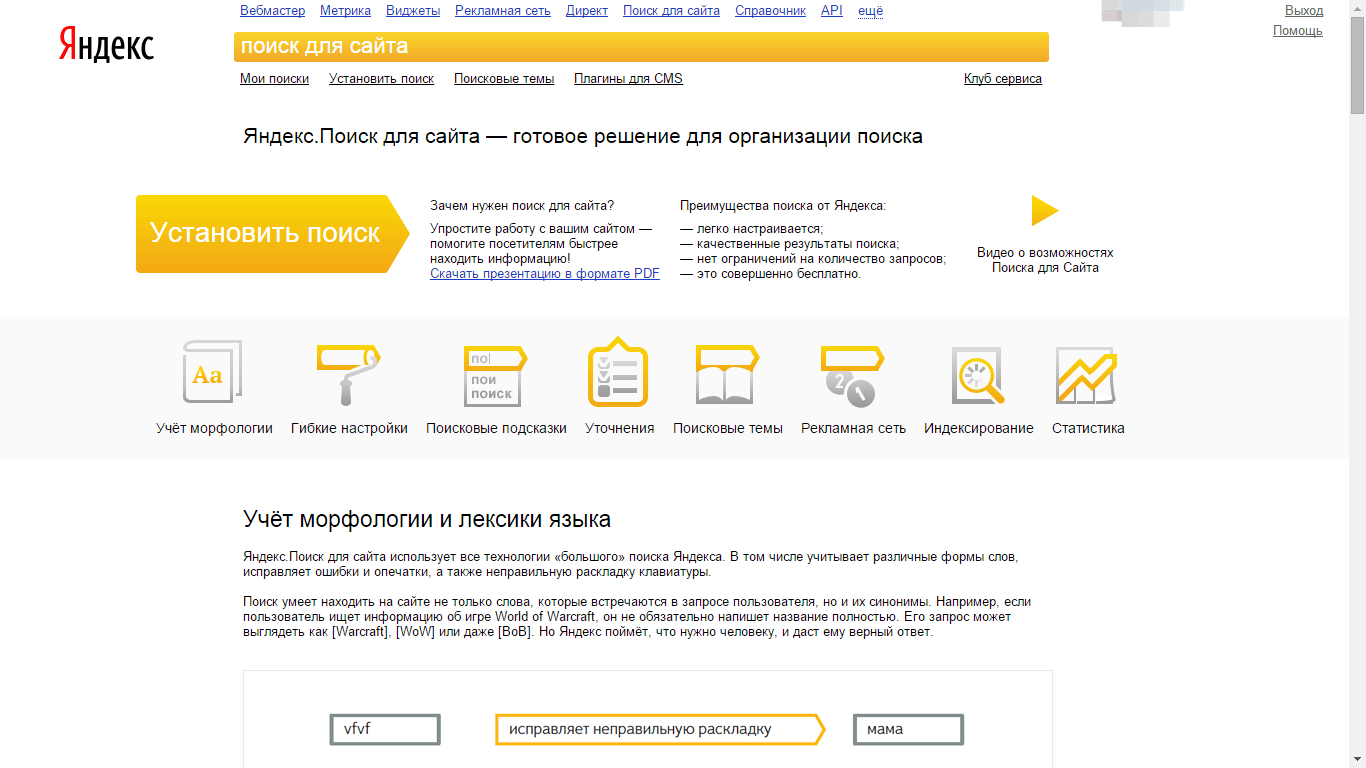1366x768 pixels.
Task: Click the Поисковые подсказки label
Action: (x=496, y=428)
